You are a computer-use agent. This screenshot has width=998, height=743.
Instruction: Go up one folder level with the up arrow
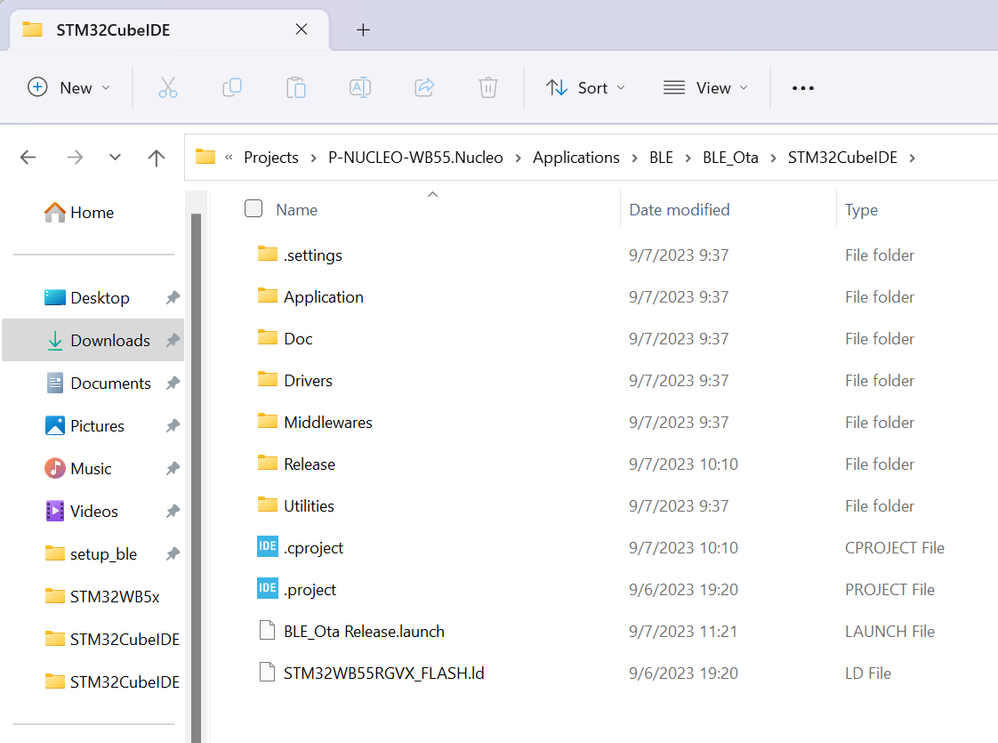pos(156,157)
